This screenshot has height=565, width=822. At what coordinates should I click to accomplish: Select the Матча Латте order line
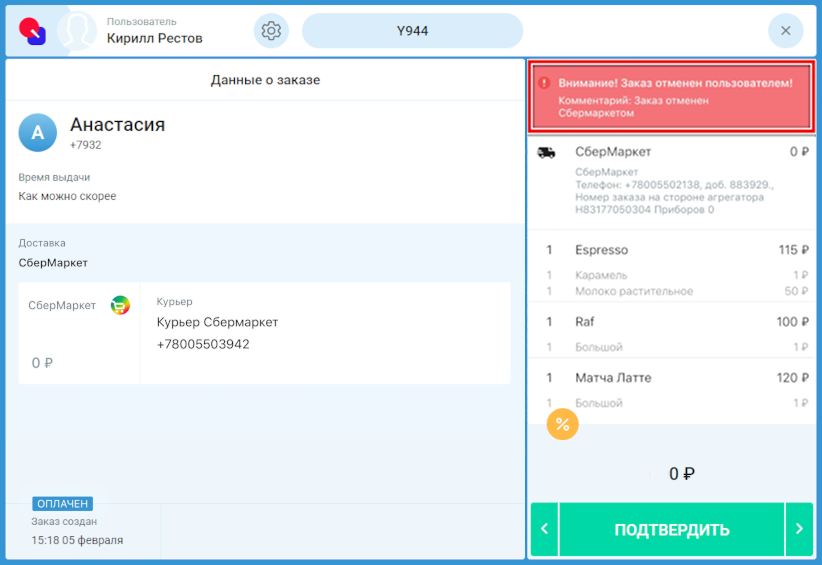click(672, 378)
